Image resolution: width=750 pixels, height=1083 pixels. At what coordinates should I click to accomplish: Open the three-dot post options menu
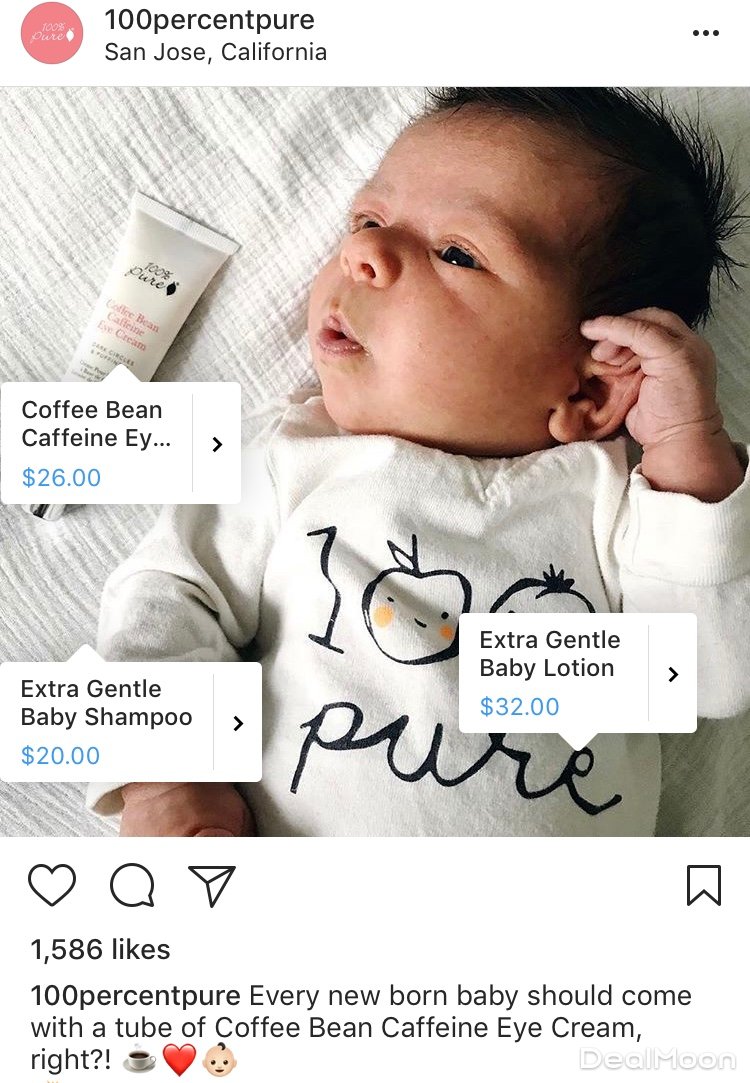coord(706,33)
